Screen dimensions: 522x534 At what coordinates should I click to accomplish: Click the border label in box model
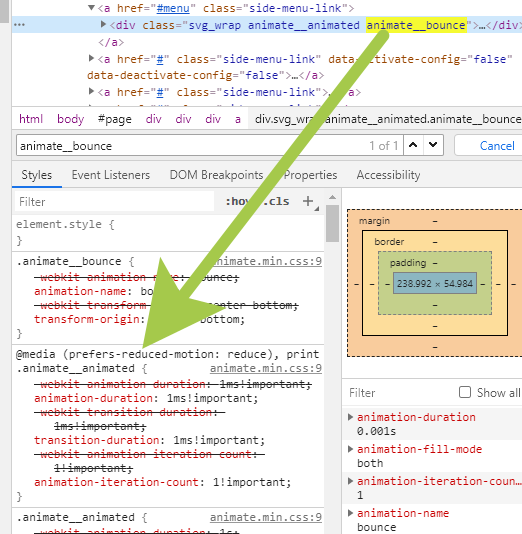coord(389,242)
